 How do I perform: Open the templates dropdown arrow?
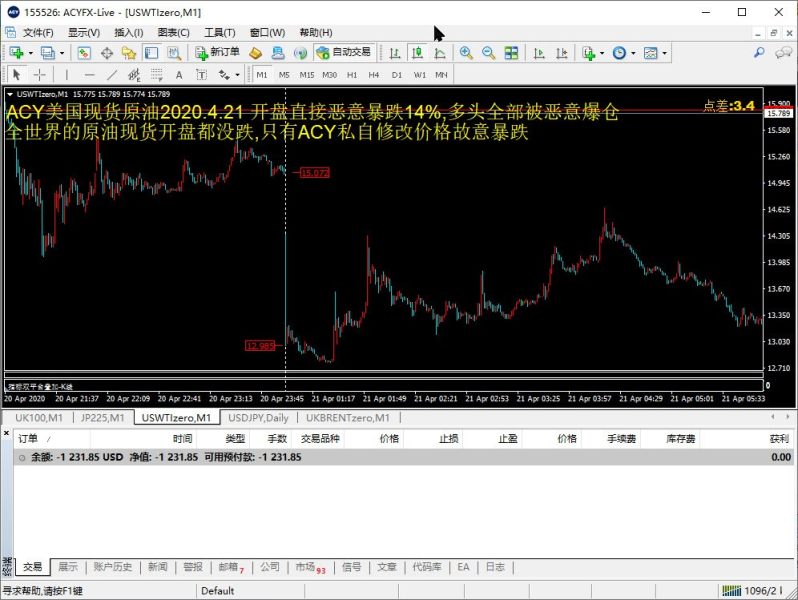pyautogui.click(x=664, y=53)
